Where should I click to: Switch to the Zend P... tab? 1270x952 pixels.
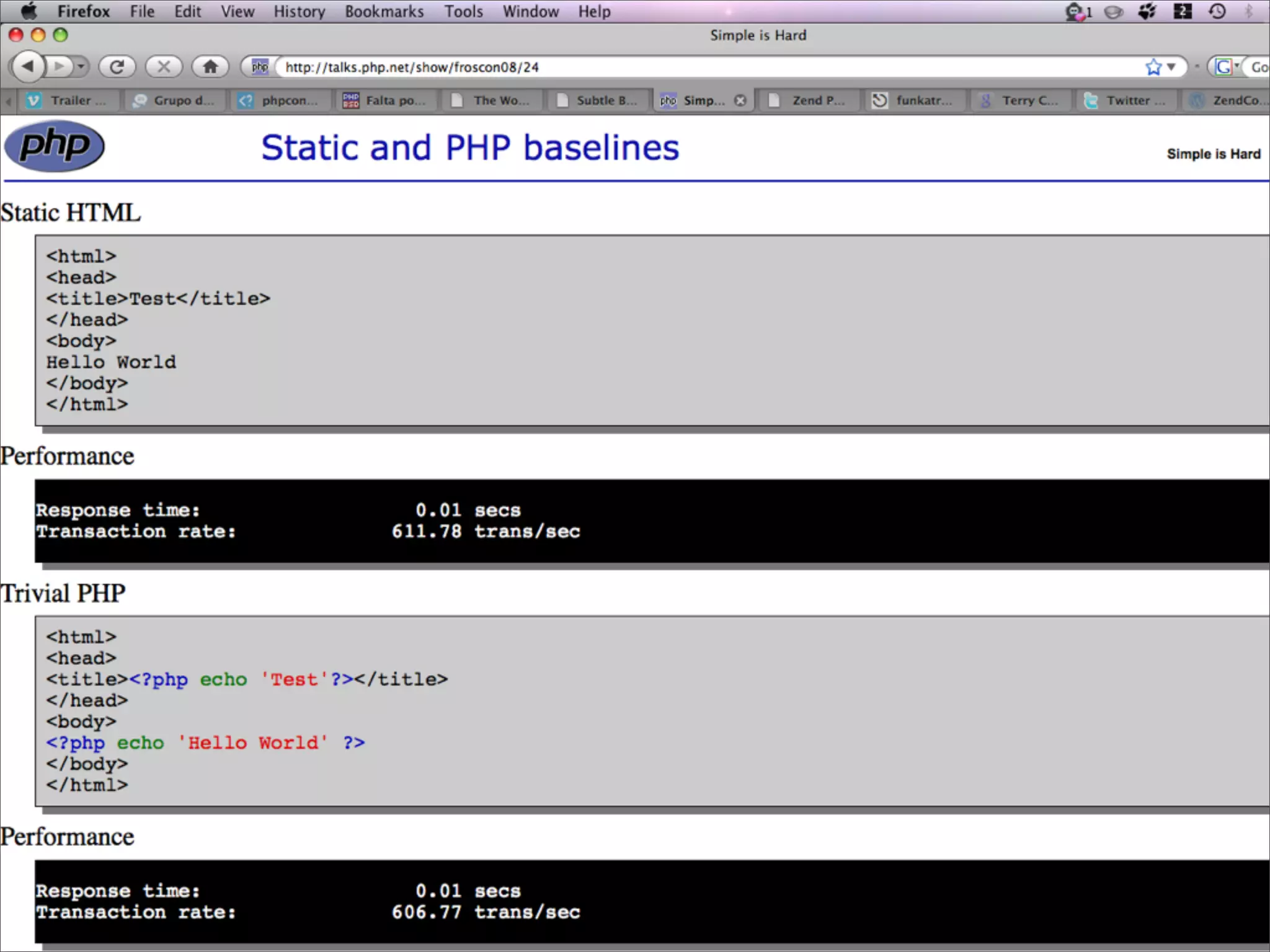[810, 100]
